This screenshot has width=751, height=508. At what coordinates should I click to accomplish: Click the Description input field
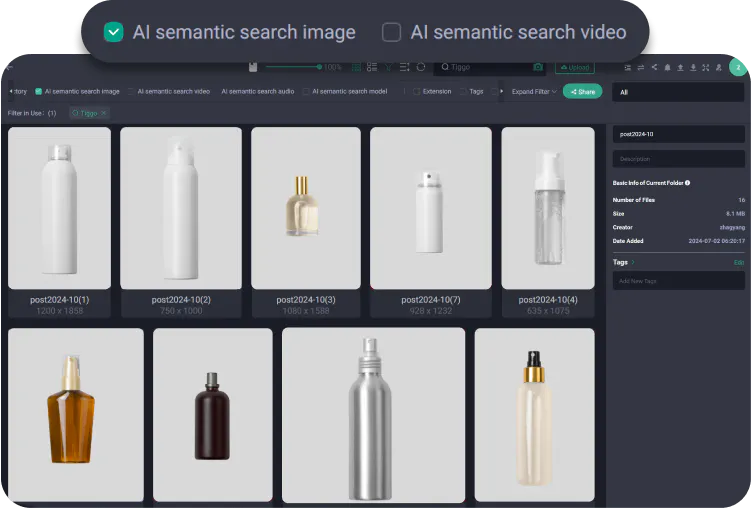(678, 158)
